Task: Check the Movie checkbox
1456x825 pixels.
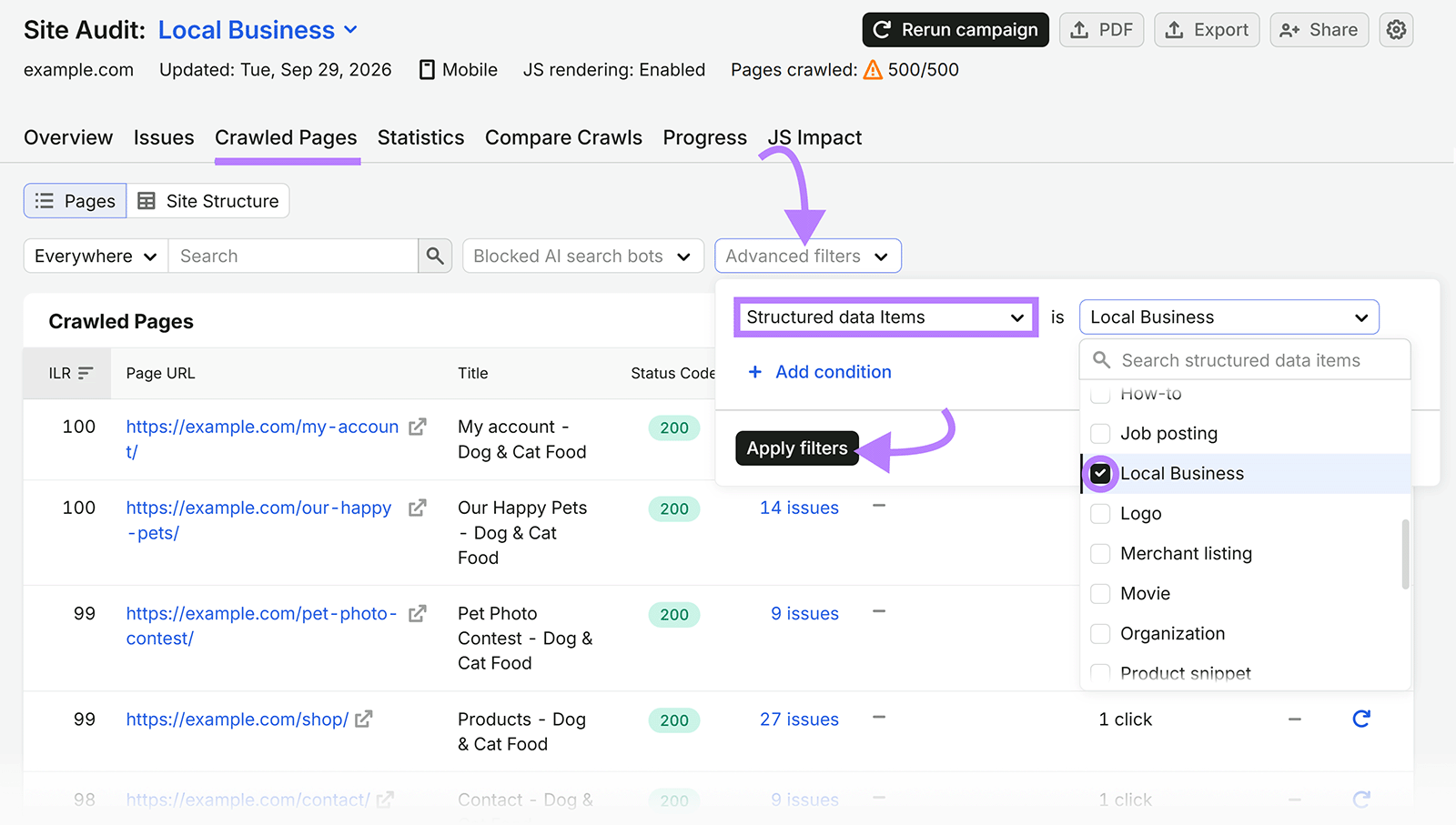Action: 1100,593
